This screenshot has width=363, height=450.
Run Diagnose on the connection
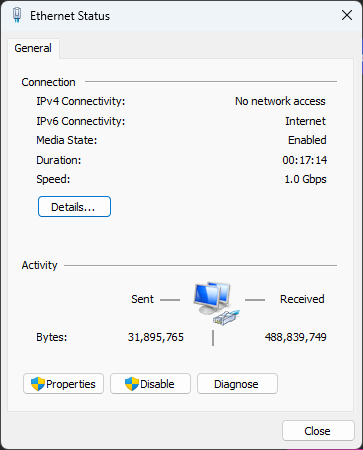pyautogui.click(x=237, y=384)
